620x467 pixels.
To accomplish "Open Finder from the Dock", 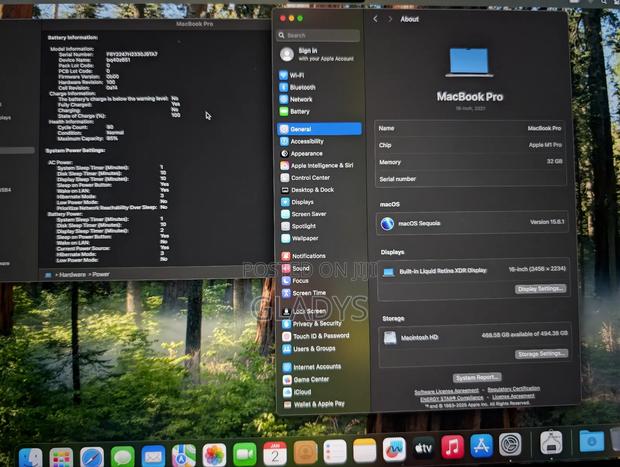I will [x=30, y=458].
